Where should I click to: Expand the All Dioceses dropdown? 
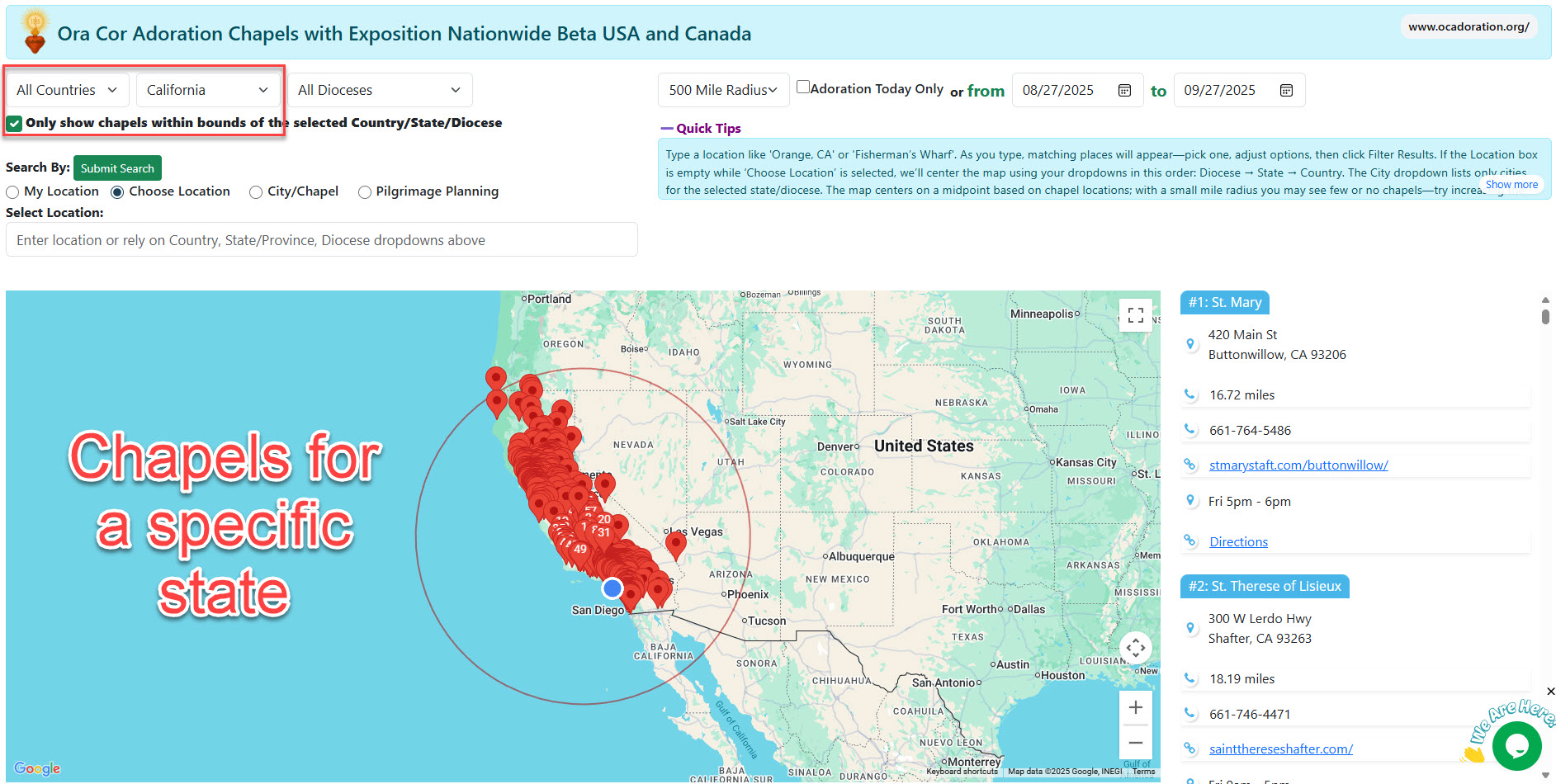(380, 90)
